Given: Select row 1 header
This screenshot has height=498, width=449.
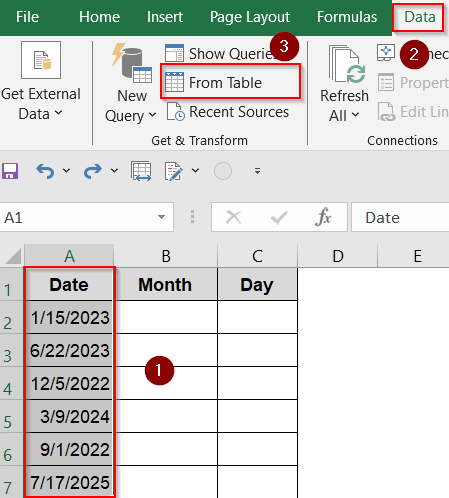Looking at the screenshot, I should pyautogui.click(x=12, y=284).
